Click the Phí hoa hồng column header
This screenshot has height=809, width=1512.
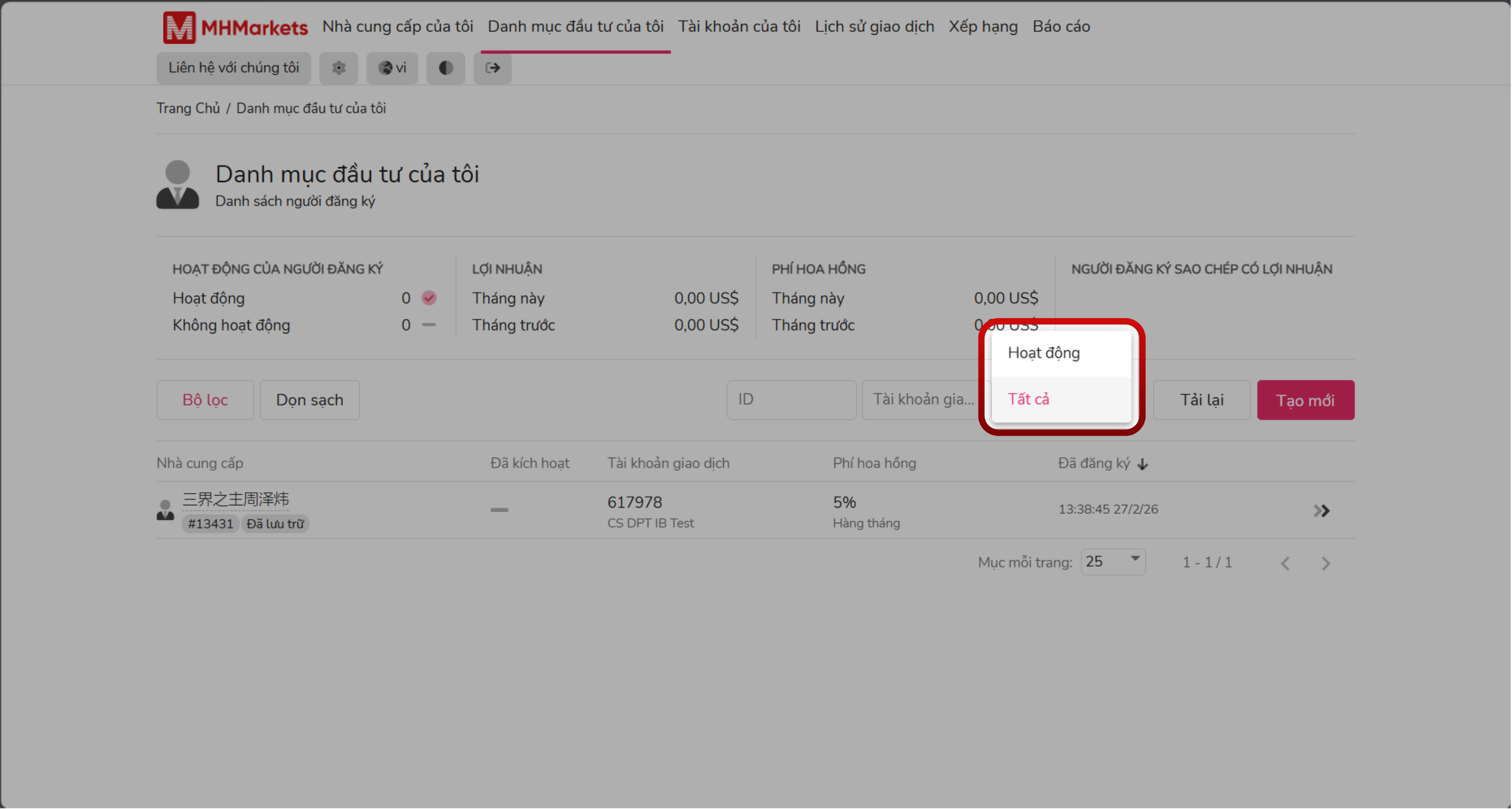[x=874, y=463]
